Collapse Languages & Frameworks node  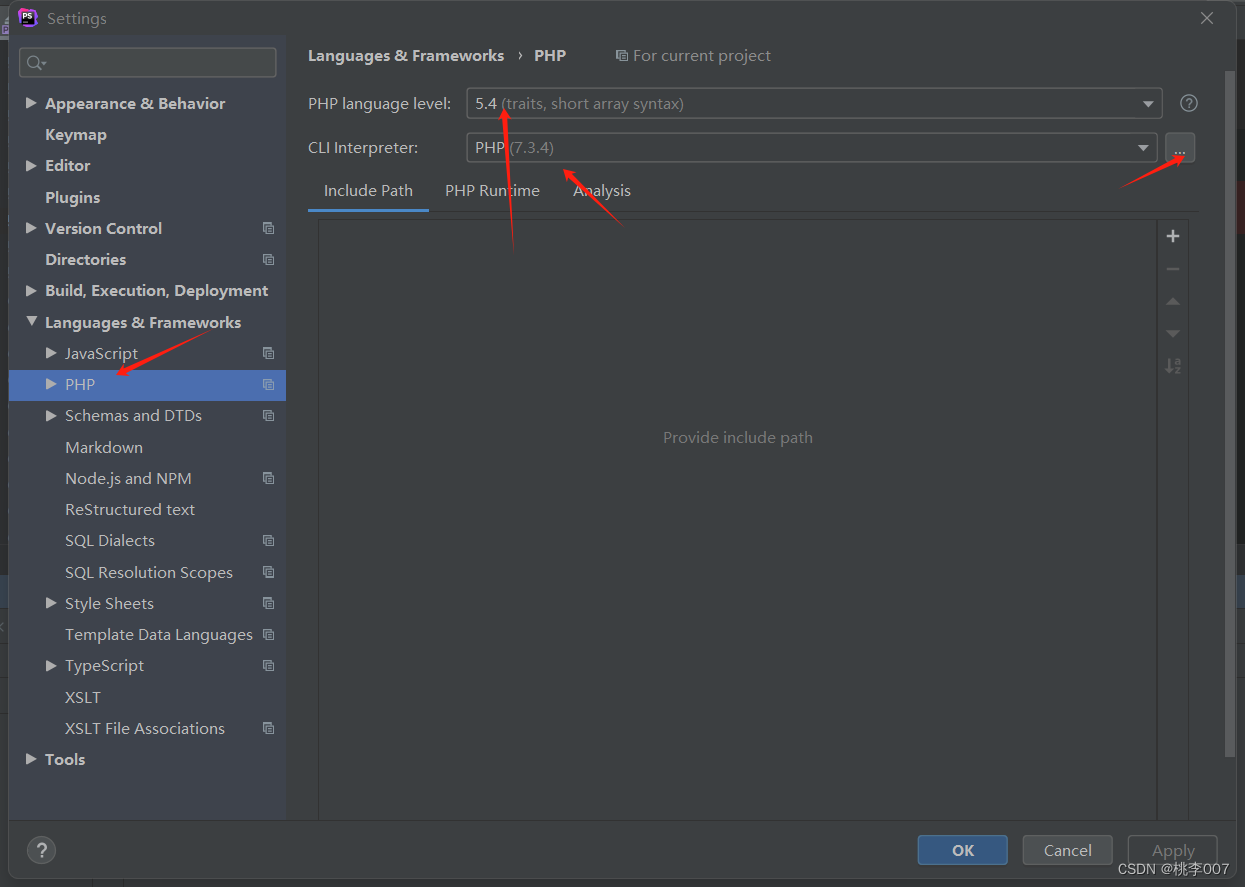point(31,322)
